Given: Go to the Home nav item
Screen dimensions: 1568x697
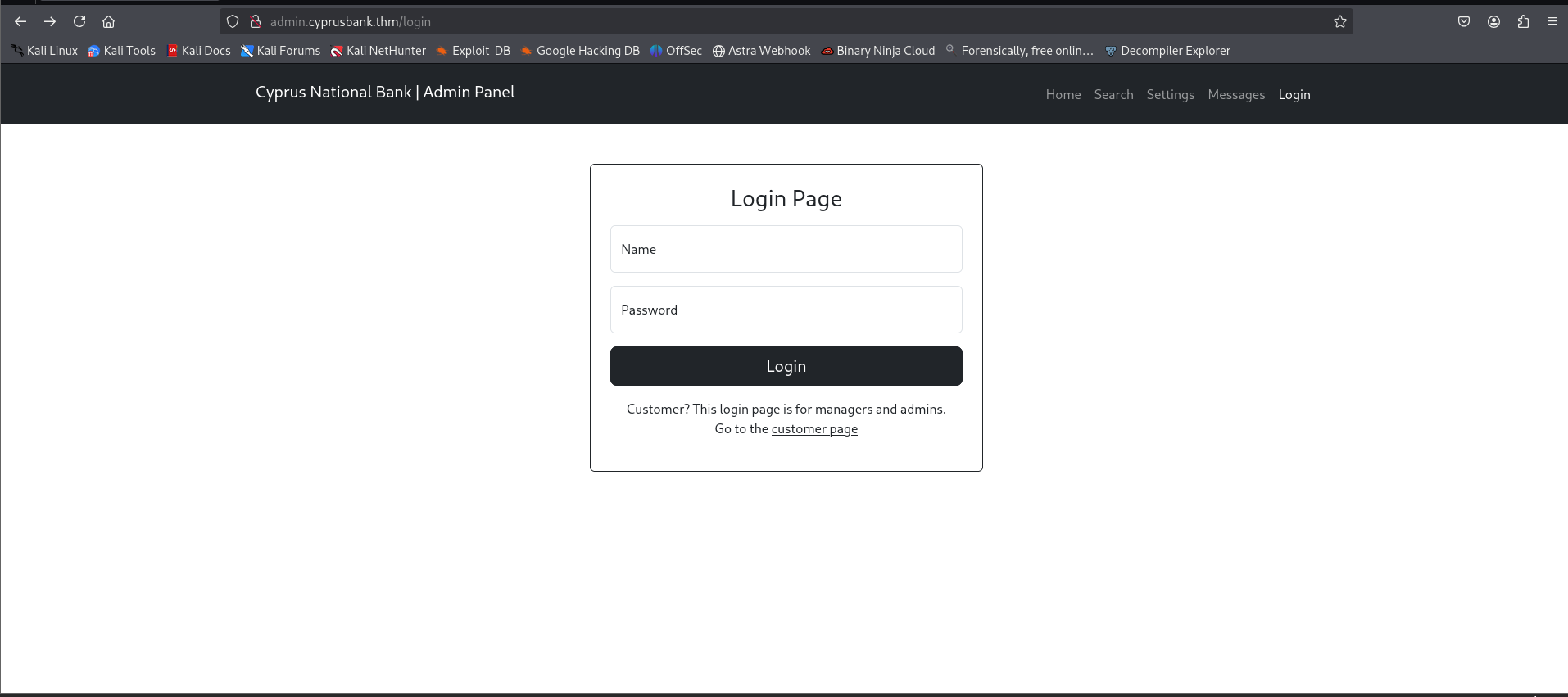Looking at the screenshot, I should tap(1063, 95).
